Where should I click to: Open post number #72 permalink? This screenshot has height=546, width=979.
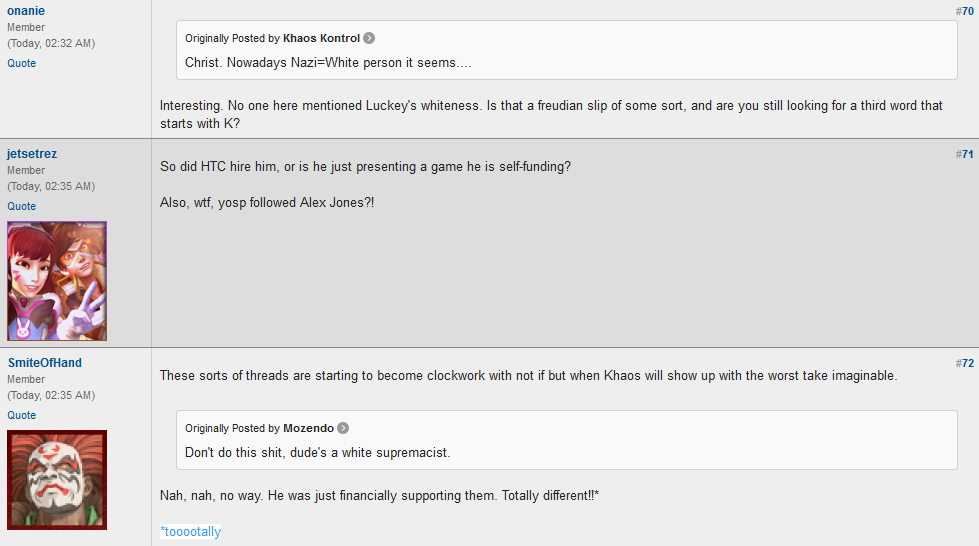coord(964,363)
